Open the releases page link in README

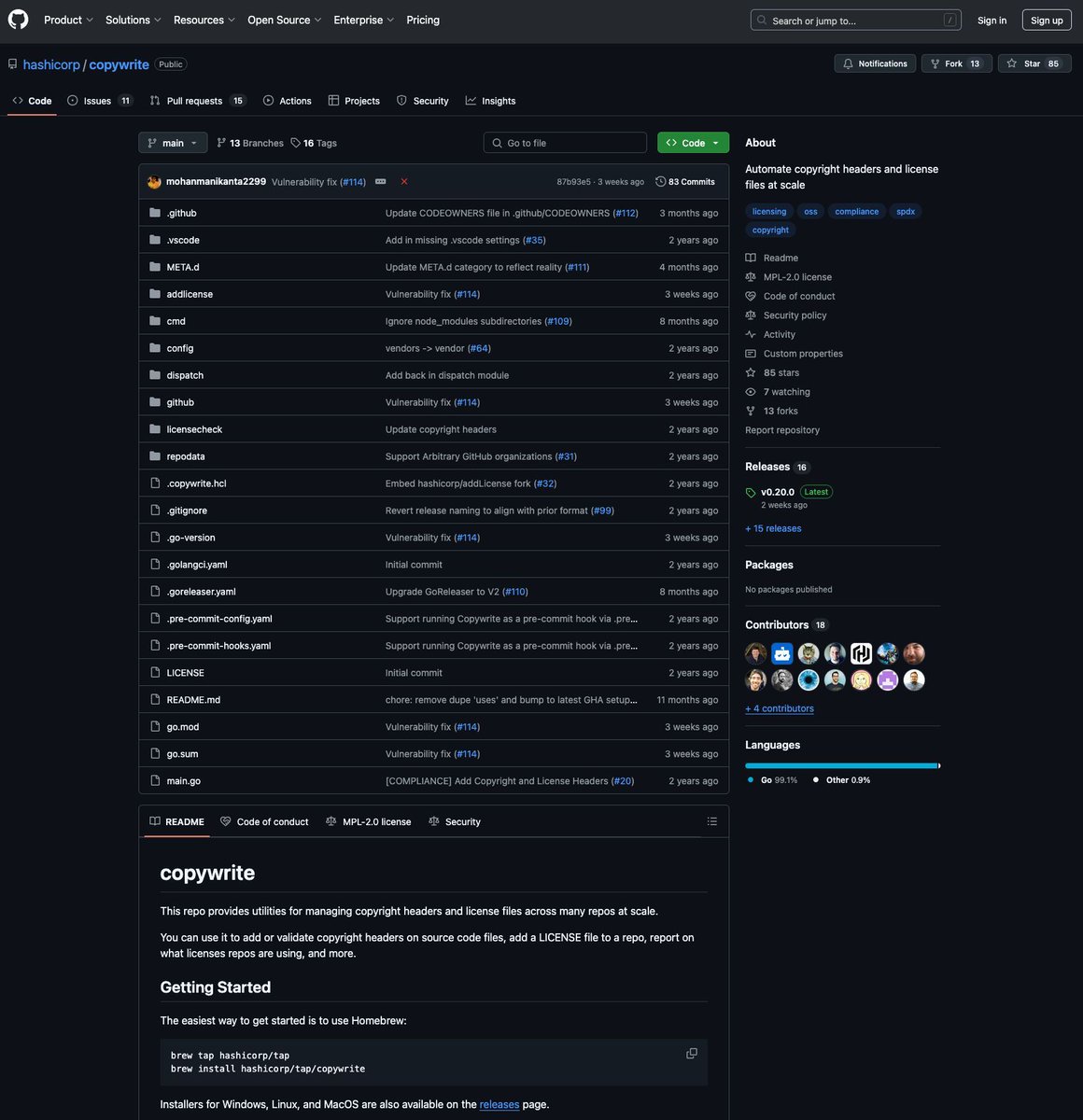[499, 1105]
